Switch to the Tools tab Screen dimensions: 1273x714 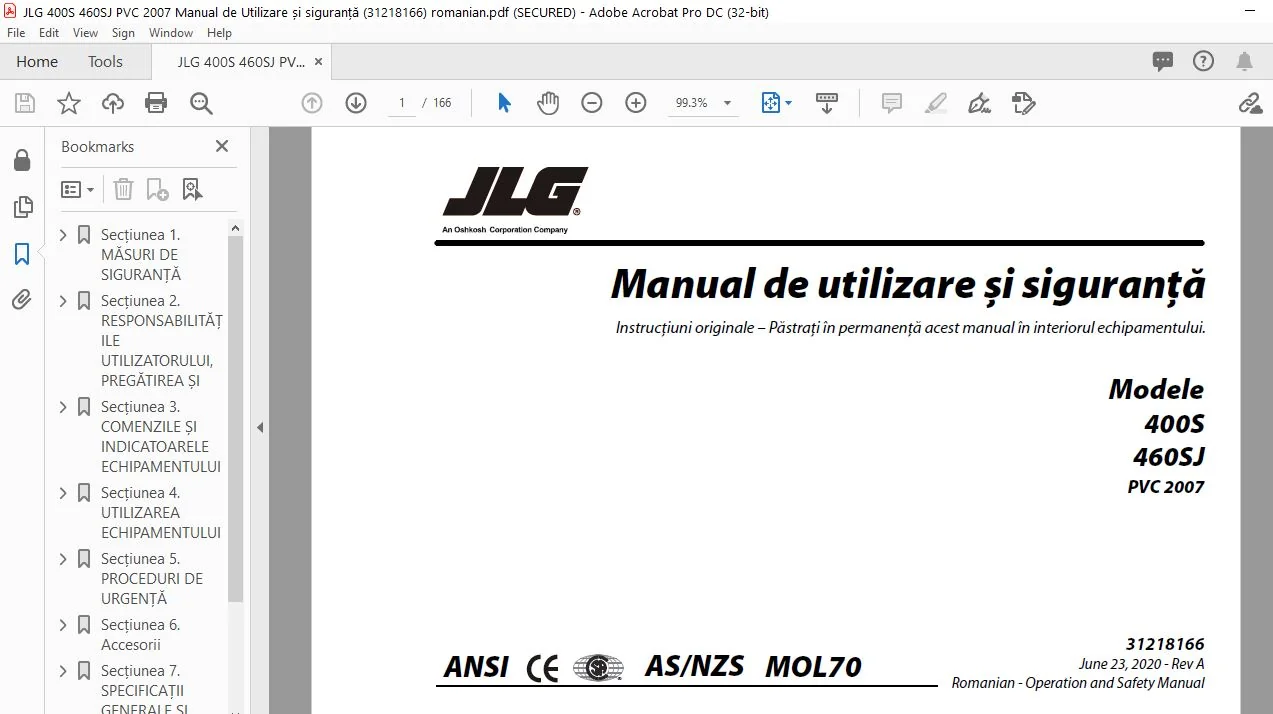click(105, 62)
